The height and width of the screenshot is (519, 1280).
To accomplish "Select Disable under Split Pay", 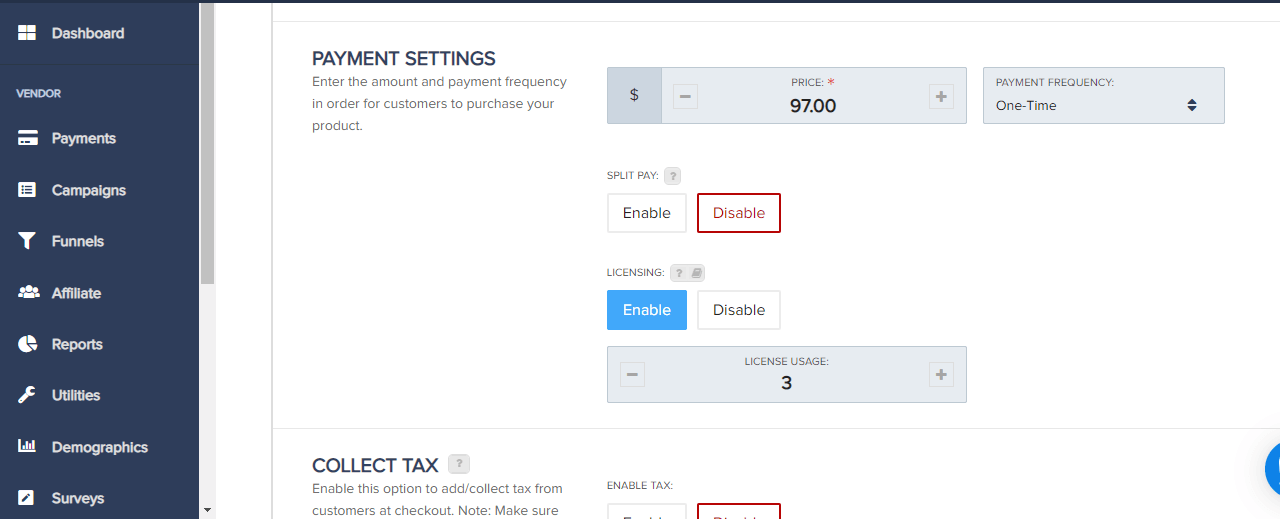I will coord(739,213).
